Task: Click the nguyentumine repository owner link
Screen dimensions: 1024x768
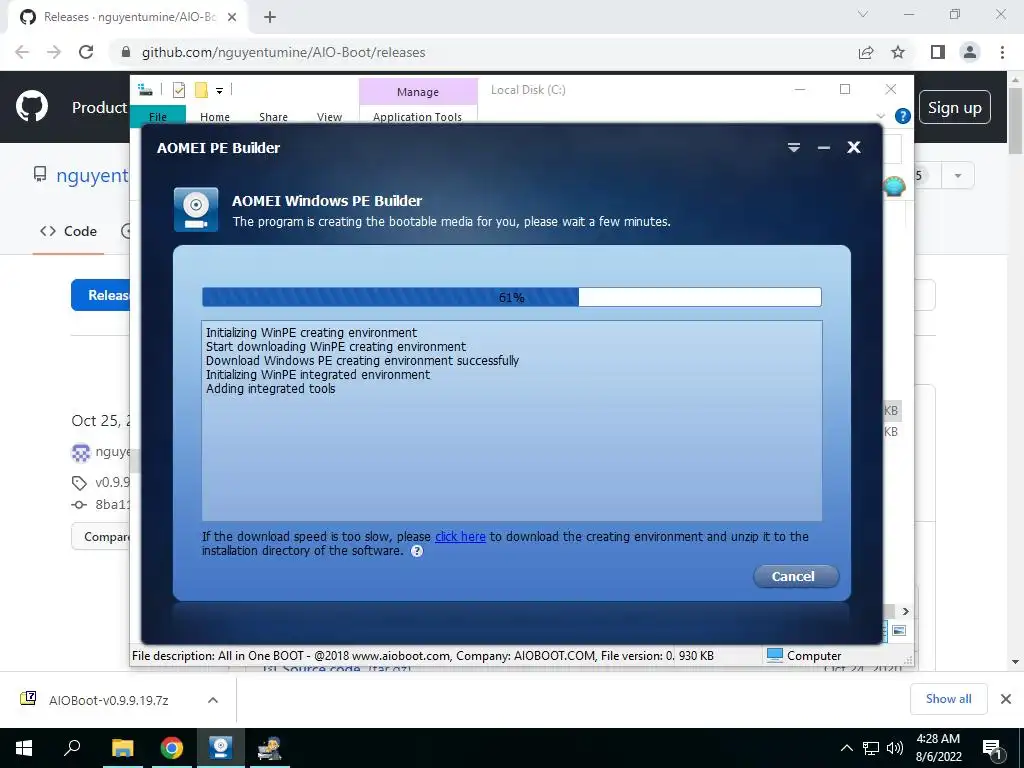Action: [x=92, y=176]
